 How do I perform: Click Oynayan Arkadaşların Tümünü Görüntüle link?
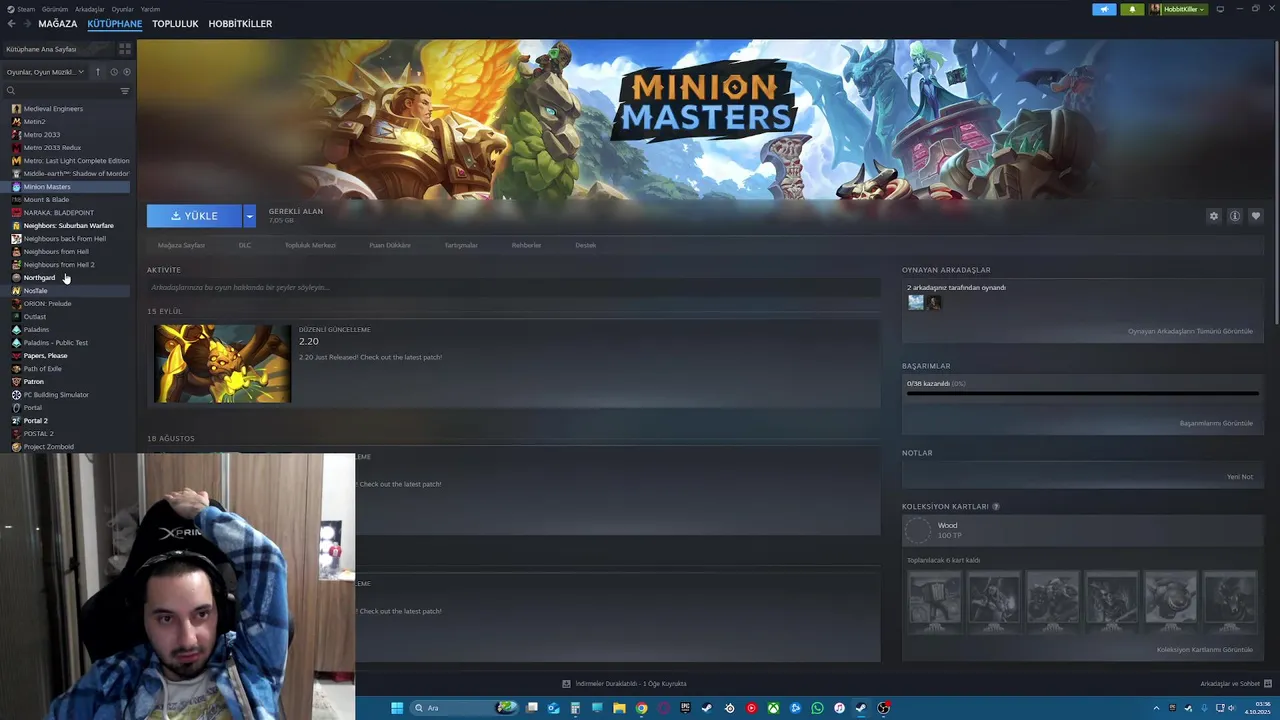[1190, 331]
